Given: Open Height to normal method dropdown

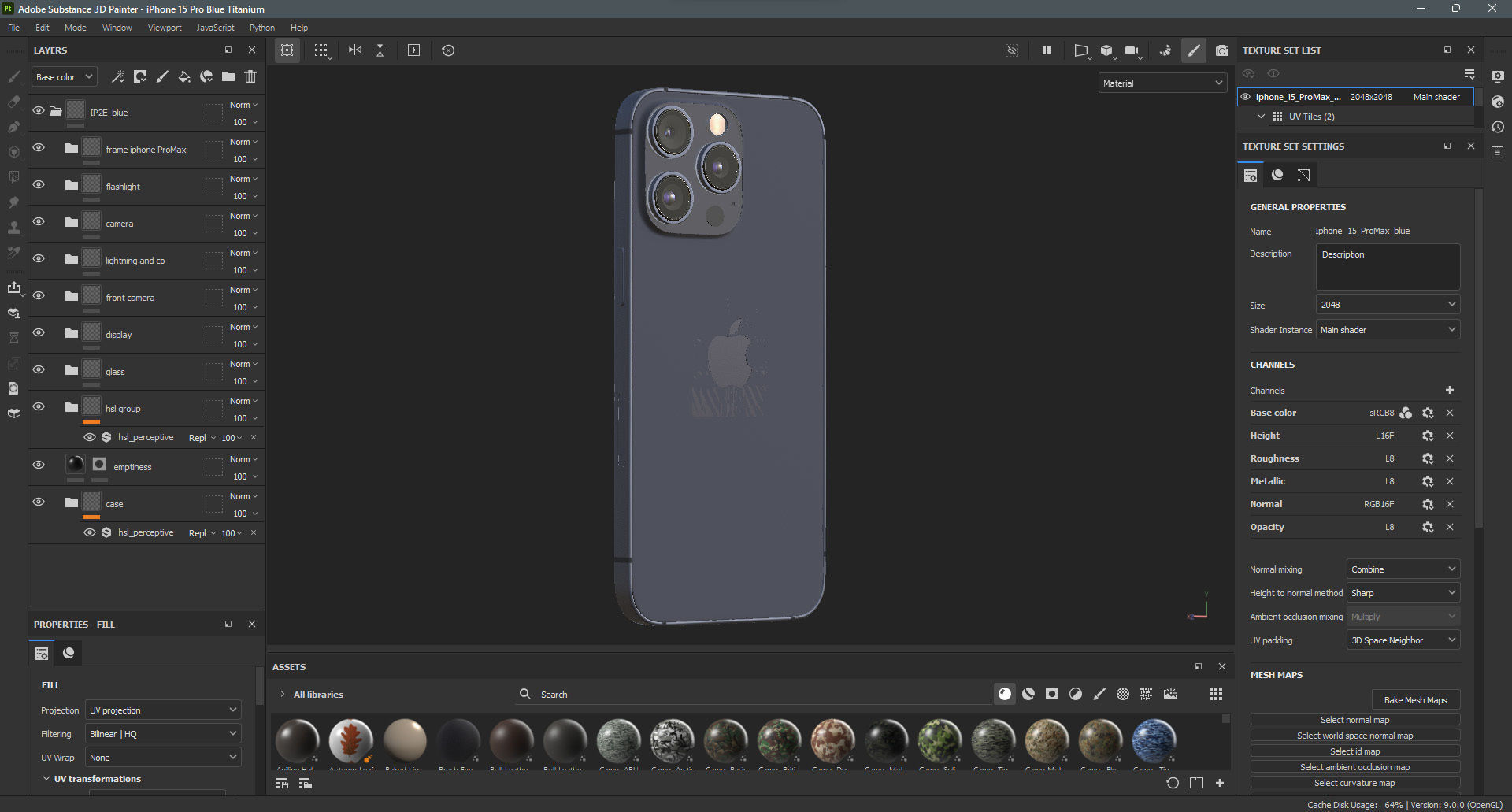Looking at the screenshot, I should pyautogui.click(x=1403, y=593).
